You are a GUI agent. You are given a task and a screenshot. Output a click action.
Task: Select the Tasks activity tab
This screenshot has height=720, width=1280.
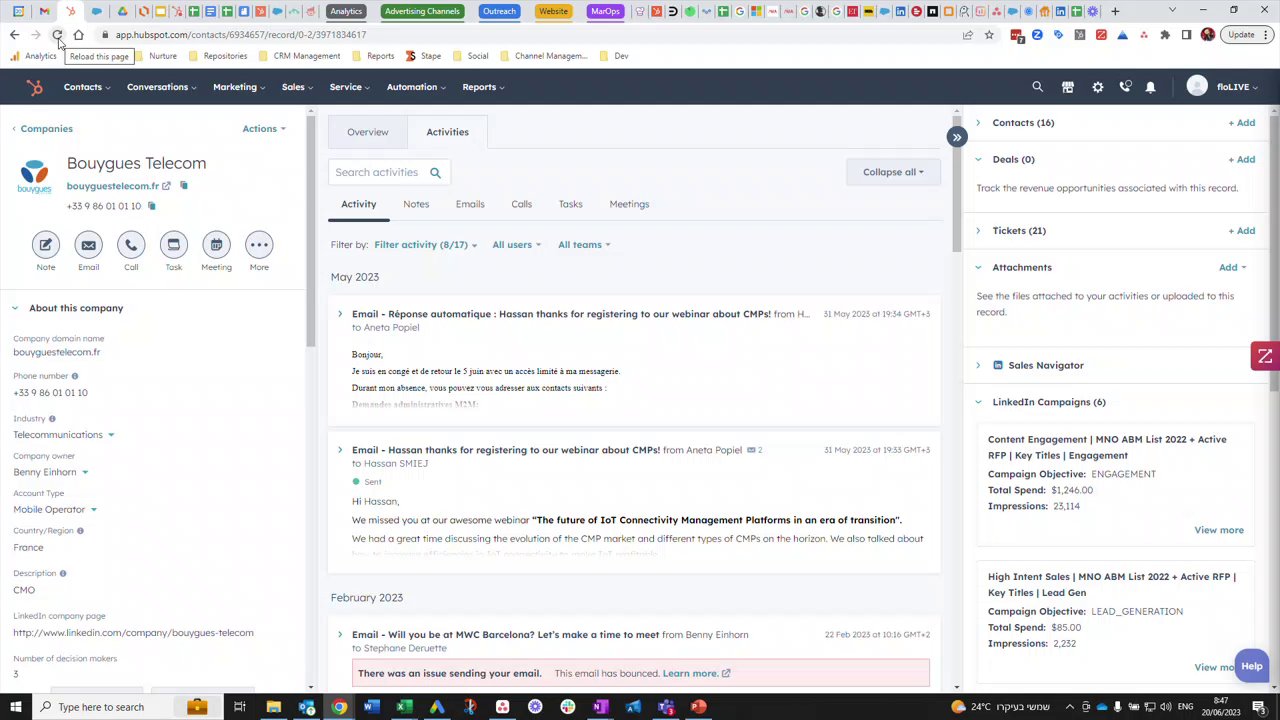pyautogui.click(x=570, y=204)
